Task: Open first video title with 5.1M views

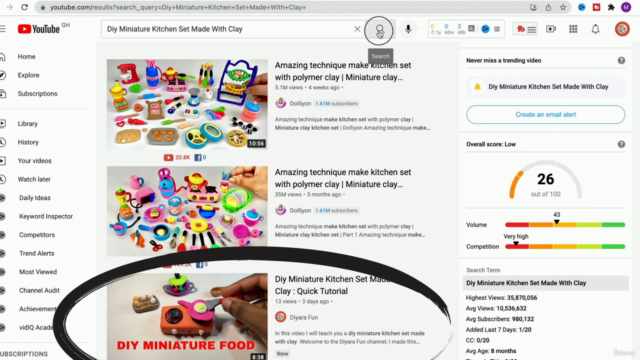Action: coord(342,71)
